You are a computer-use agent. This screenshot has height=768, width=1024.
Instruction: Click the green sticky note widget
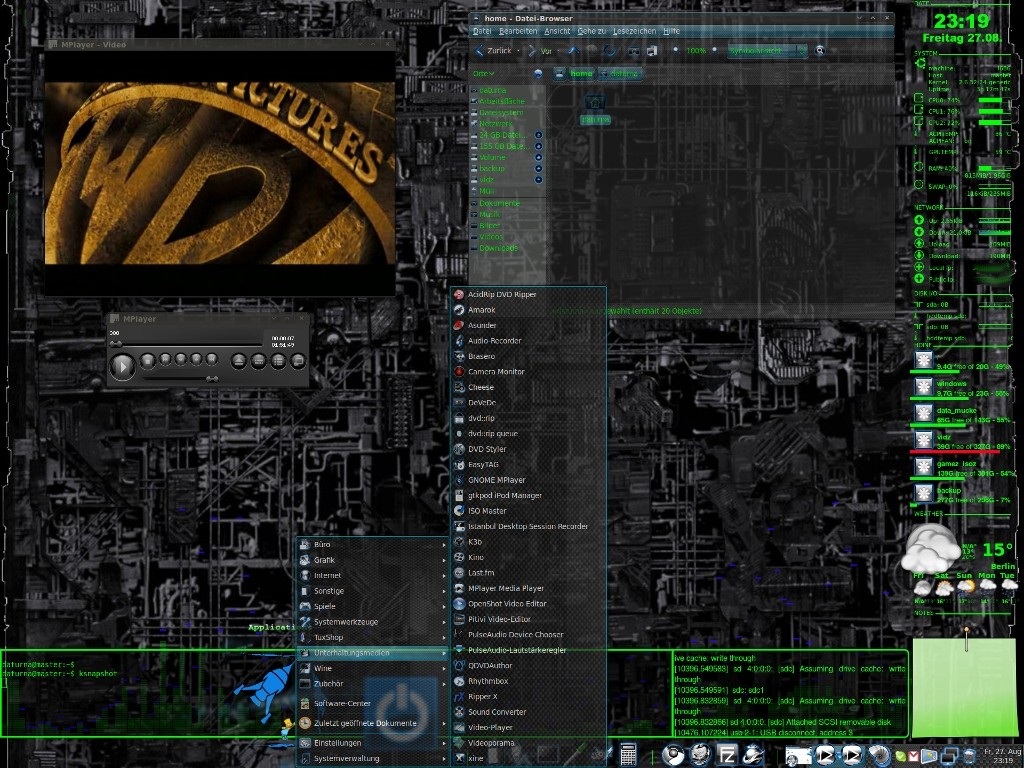(963, 688)
